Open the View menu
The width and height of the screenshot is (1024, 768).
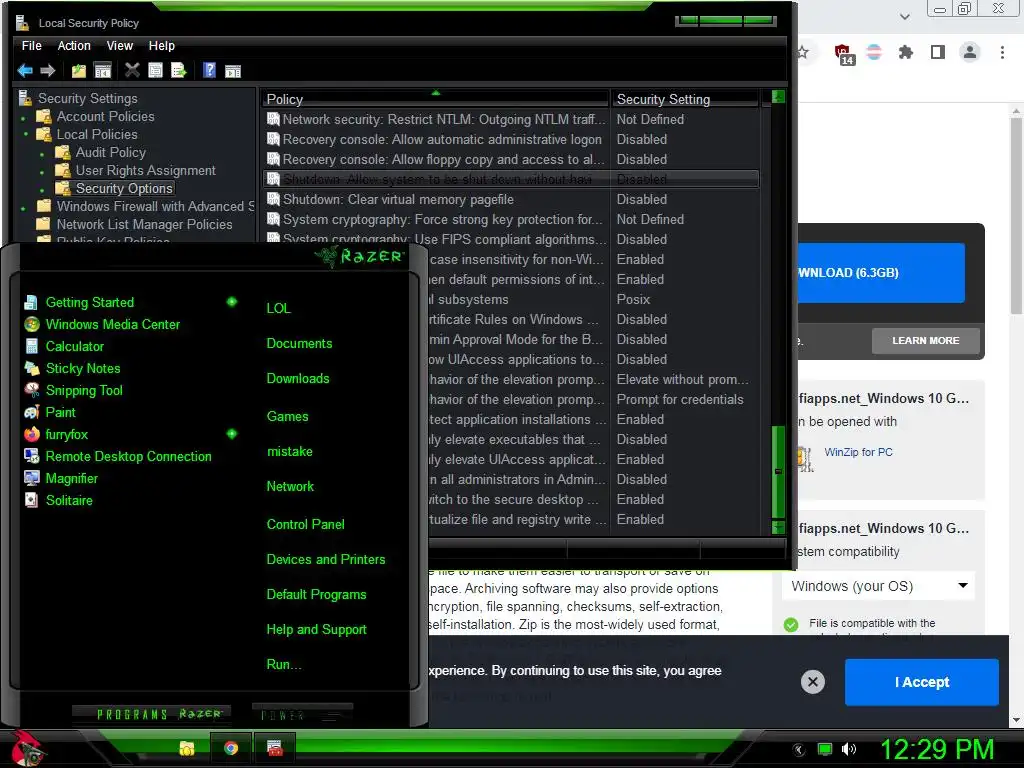[120, 46]
